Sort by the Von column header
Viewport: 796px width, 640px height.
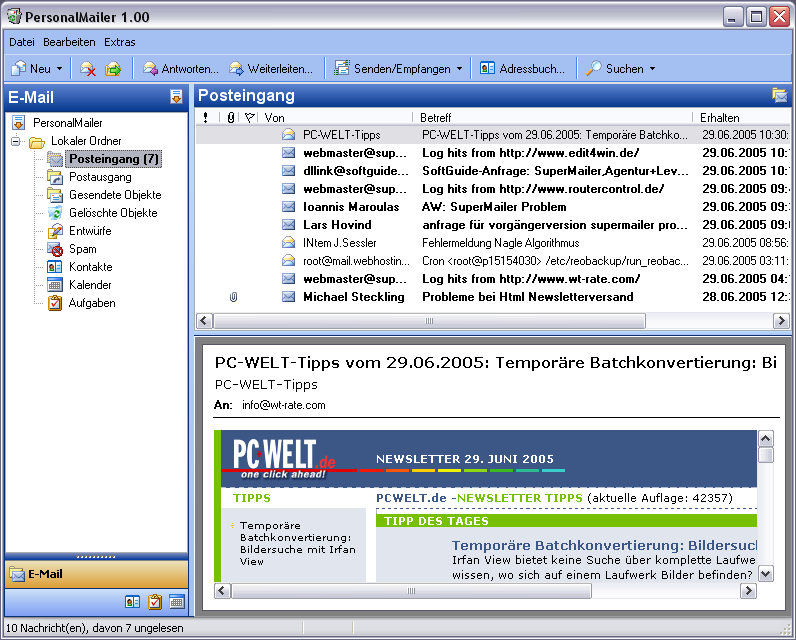(337, 118)
